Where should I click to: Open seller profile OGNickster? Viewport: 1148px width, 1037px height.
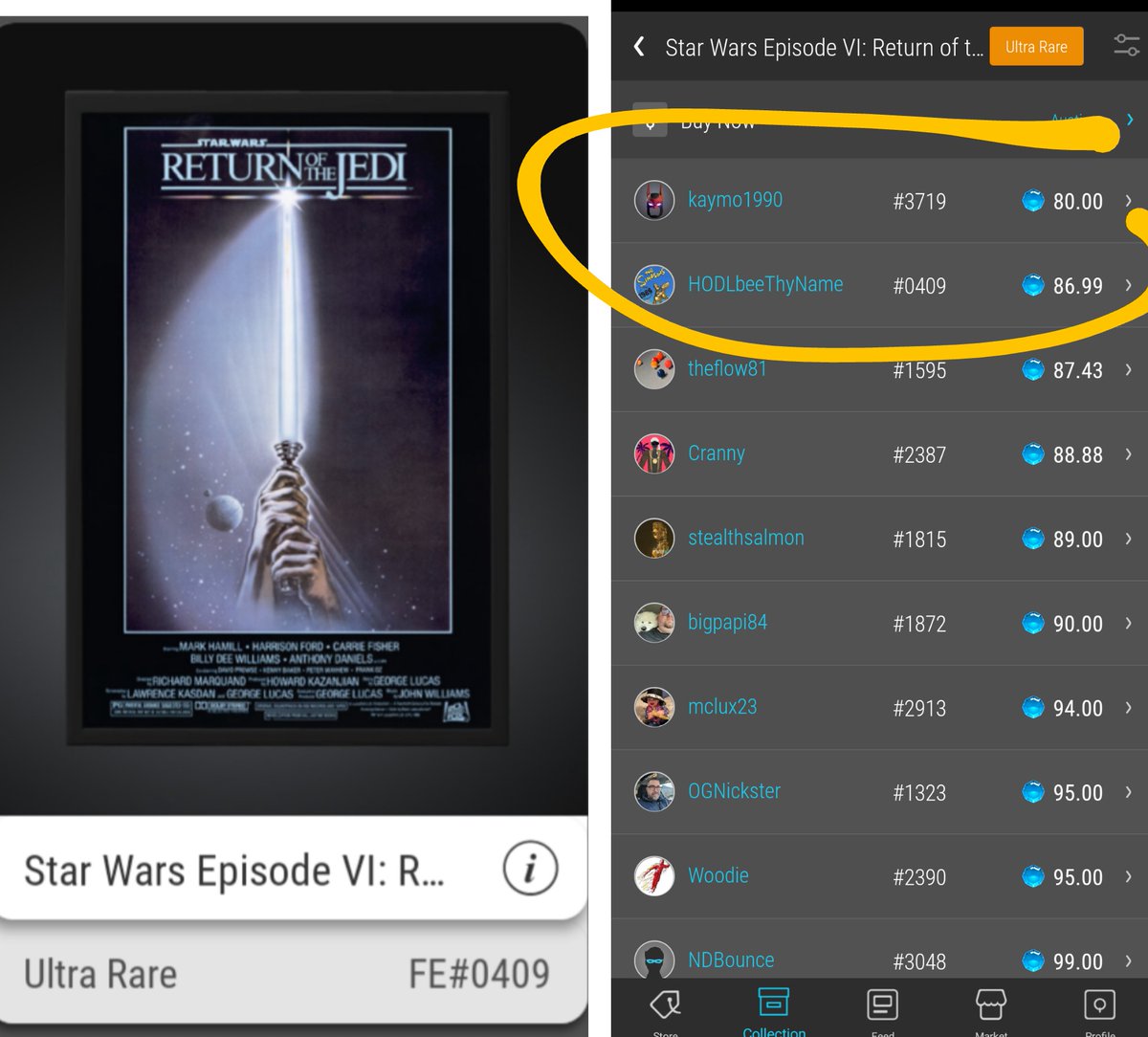[734, 791]
